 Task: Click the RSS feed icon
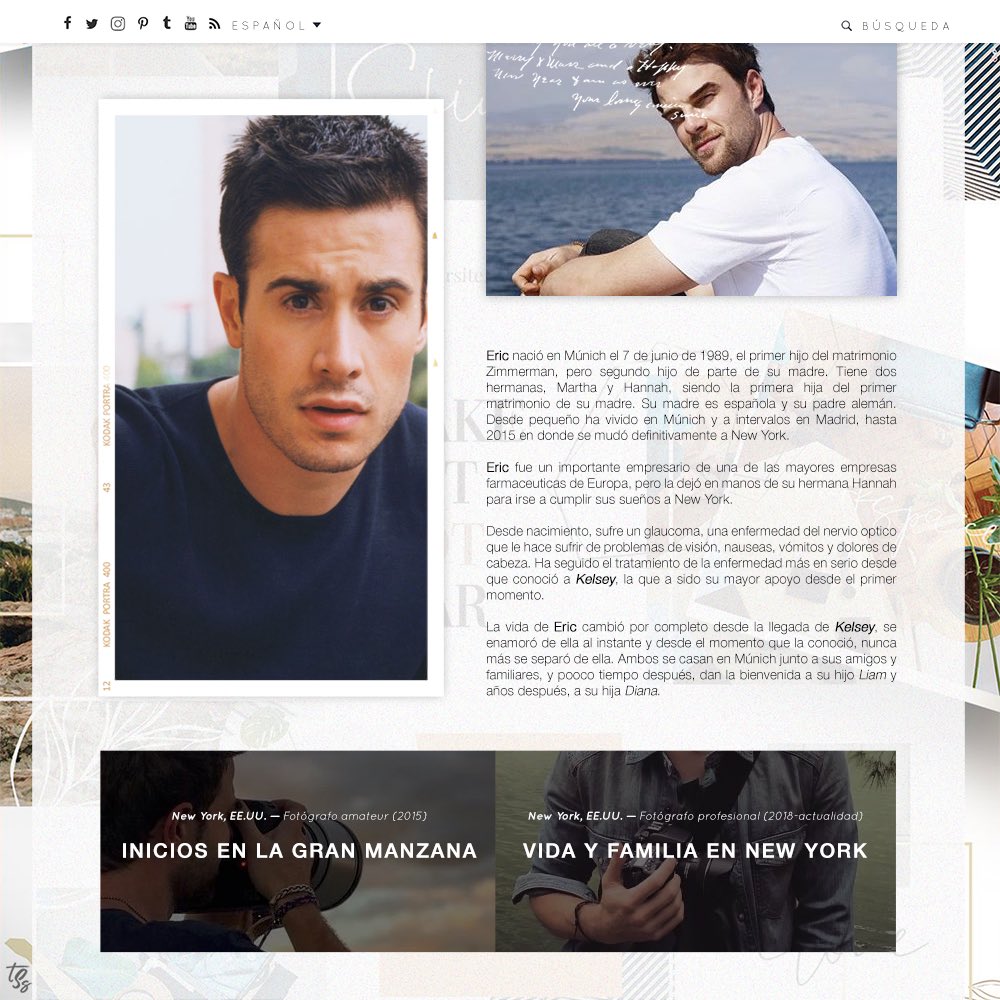point(214,23)
